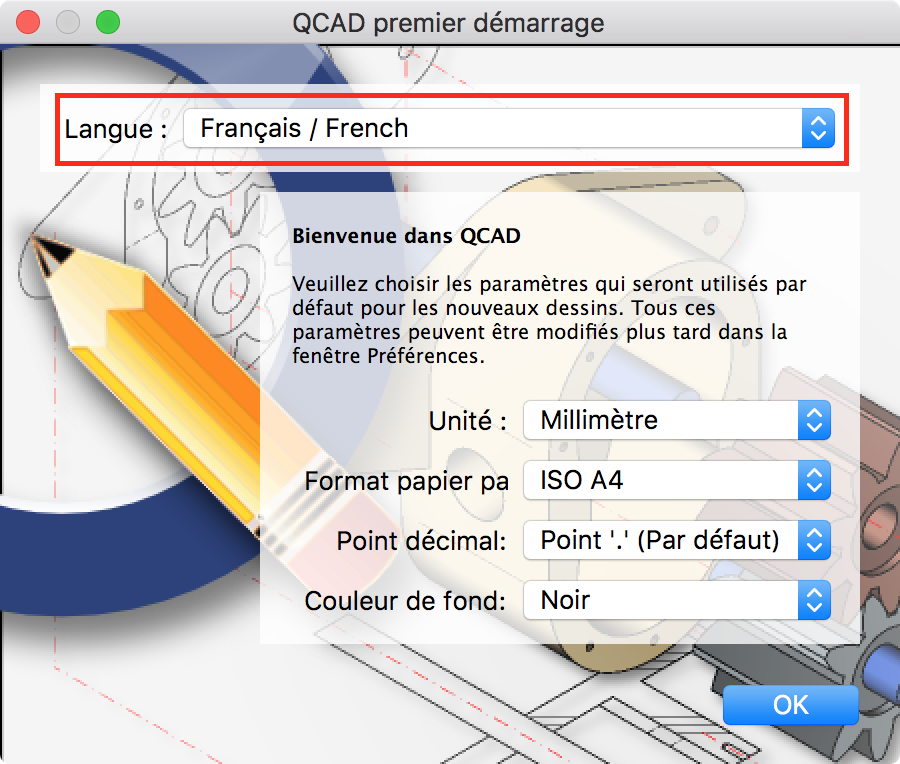Click the Unité label
Viewport: 900px width, 764px height.
click(467, 421)
